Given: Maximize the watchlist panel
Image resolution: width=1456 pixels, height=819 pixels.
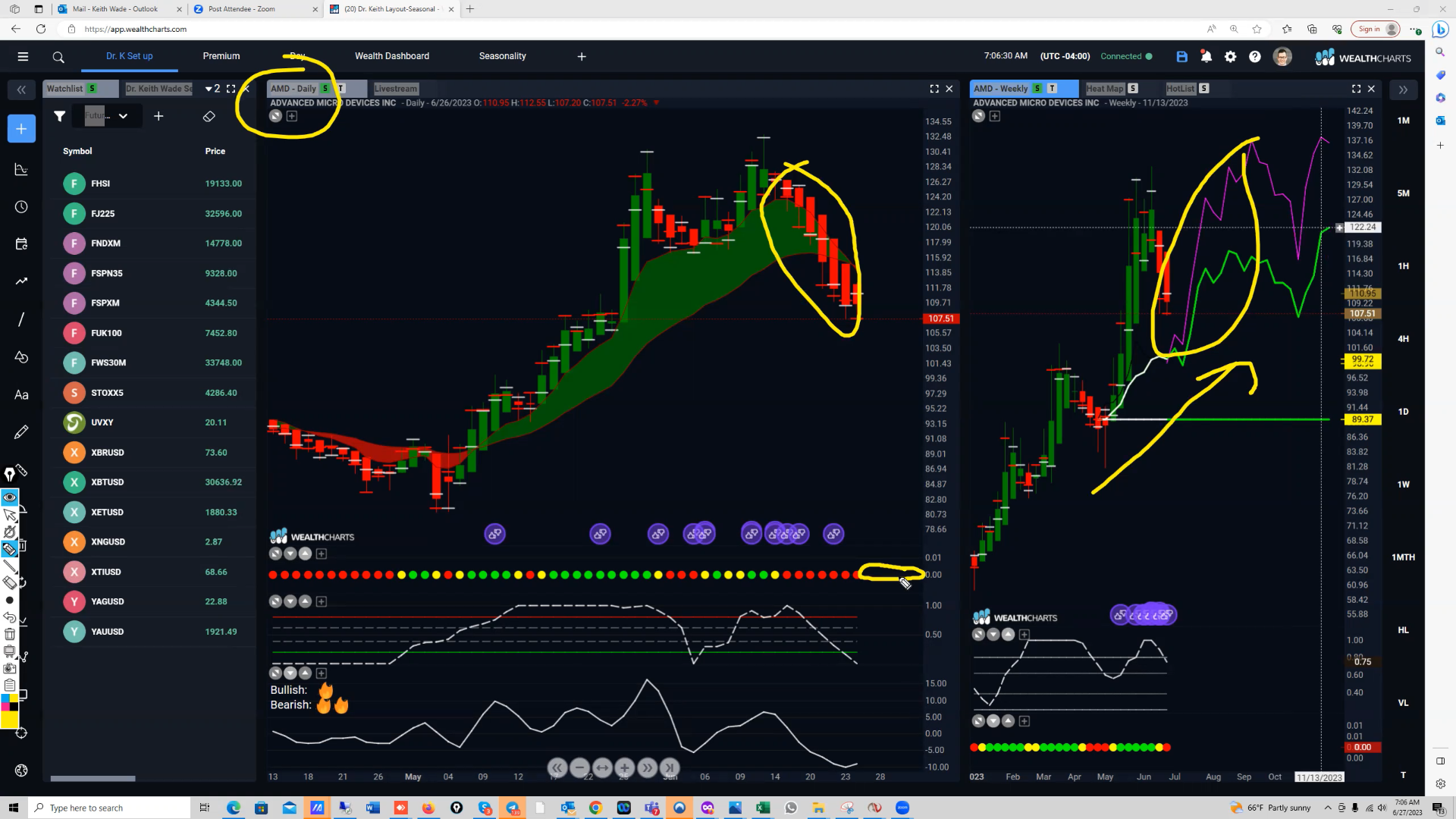Looking at the screenshot, I should 231,89.
